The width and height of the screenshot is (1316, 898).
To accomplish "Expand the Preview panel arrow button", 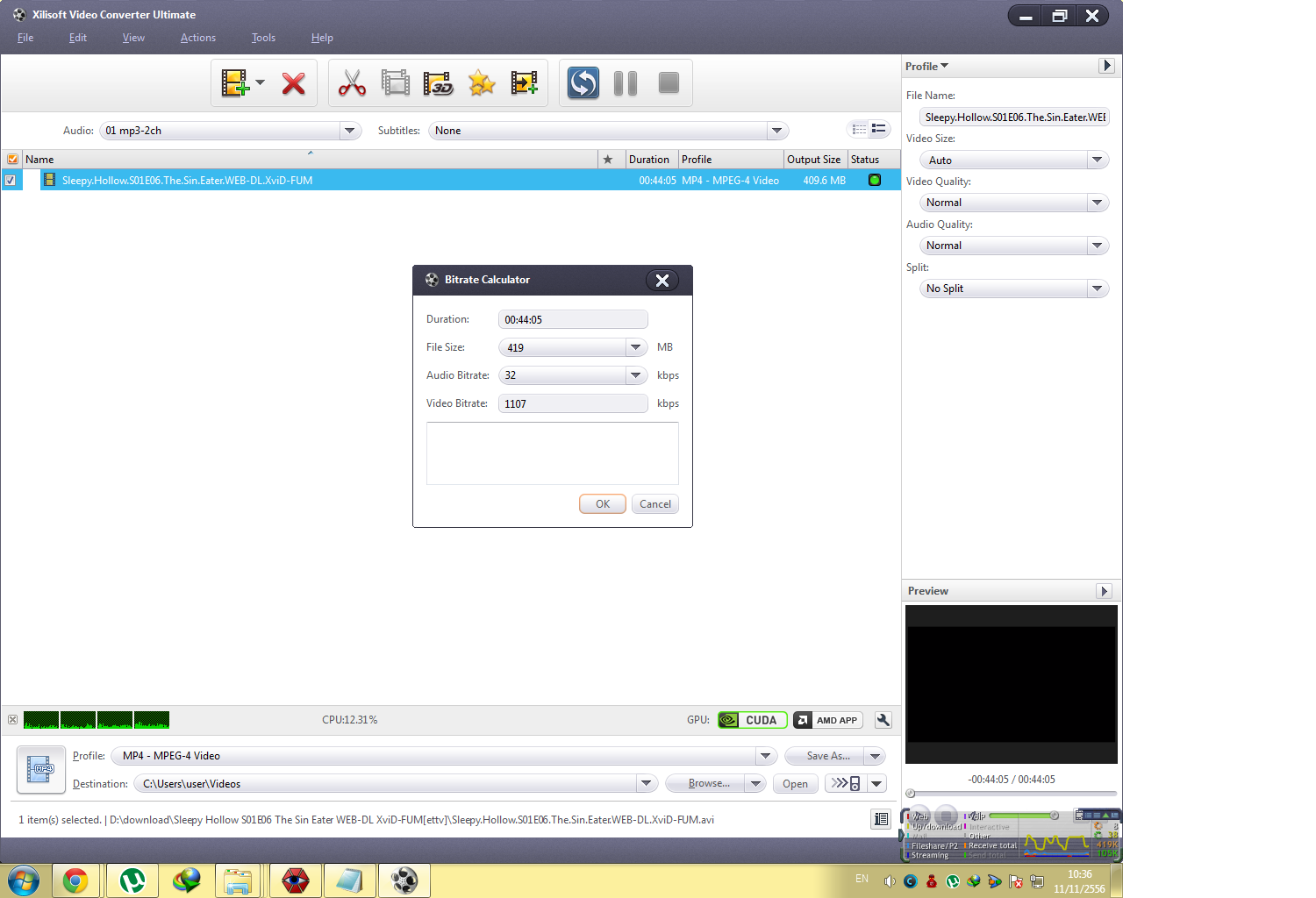I will coord(1105,591).
